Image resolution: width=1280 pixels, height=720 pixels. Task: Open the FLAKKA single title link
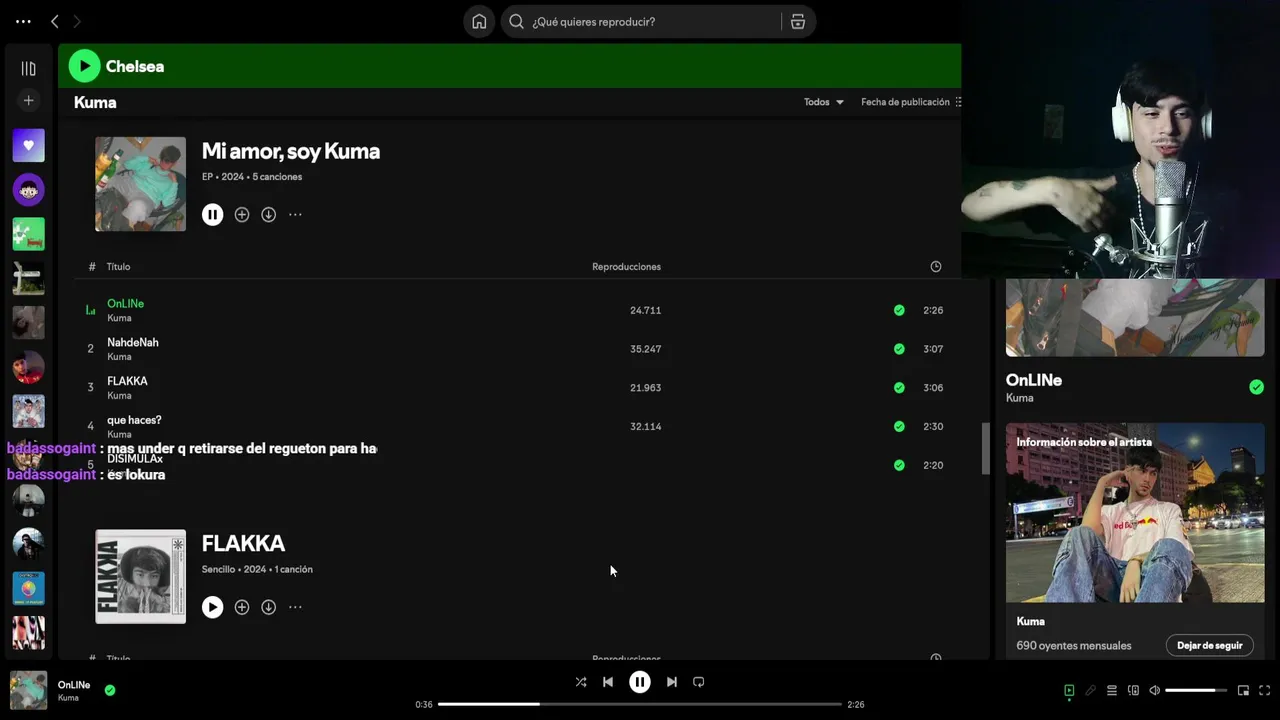(x=243, y=543)
